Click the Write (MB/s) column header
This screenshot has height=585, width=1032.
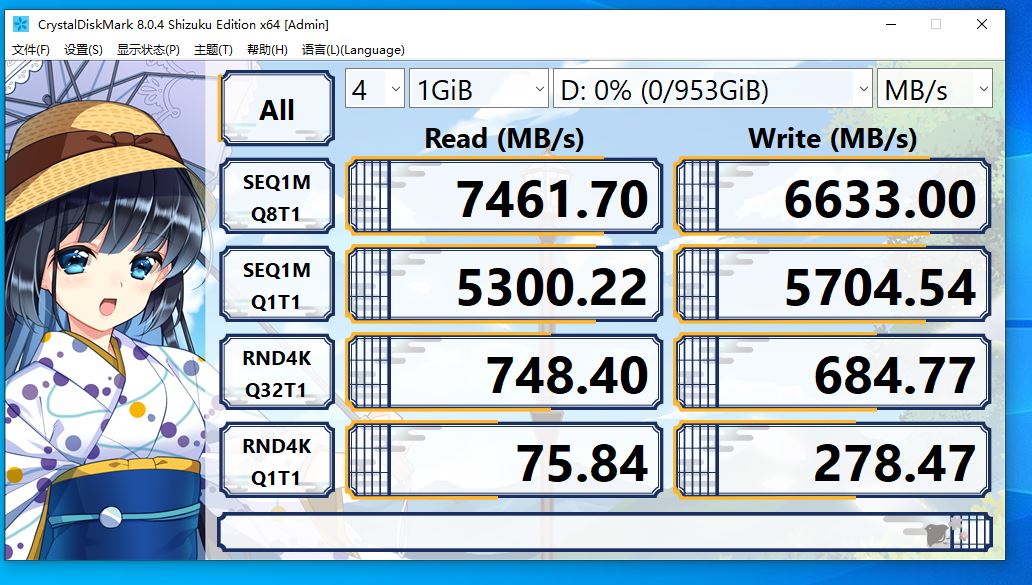(833, 139)
